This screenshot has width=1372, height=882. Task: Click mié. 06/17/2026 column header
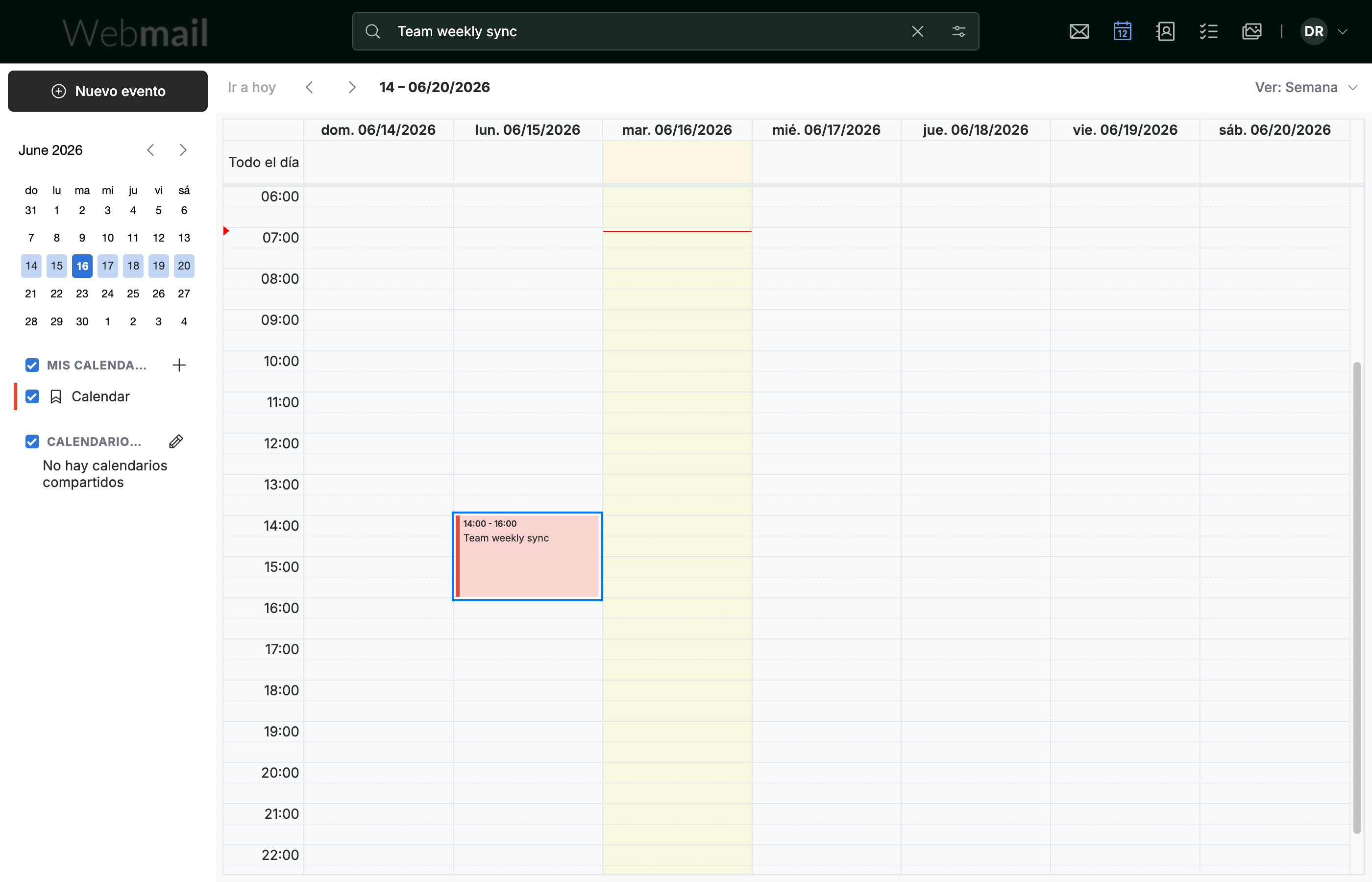click(x=826, y=130)
